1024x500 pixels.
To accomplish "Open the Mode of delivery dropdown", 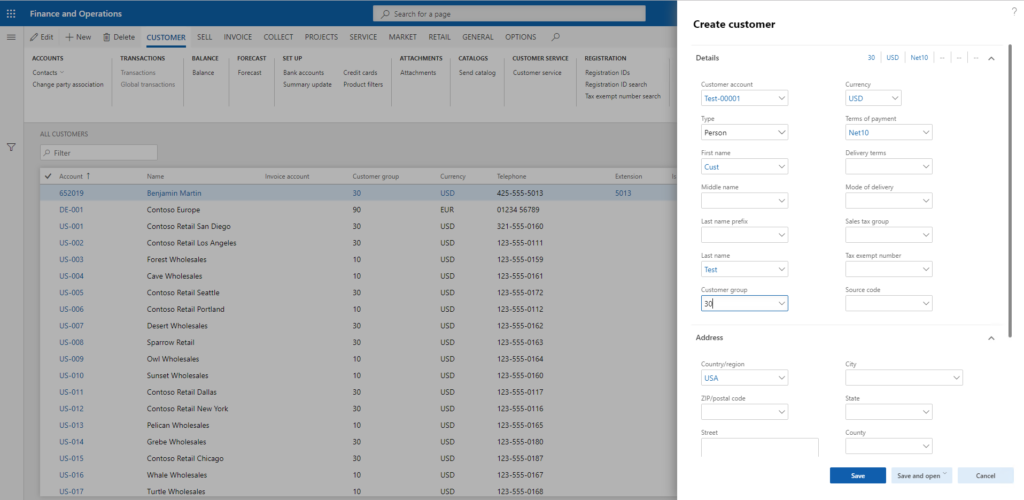I will point(926,200).
